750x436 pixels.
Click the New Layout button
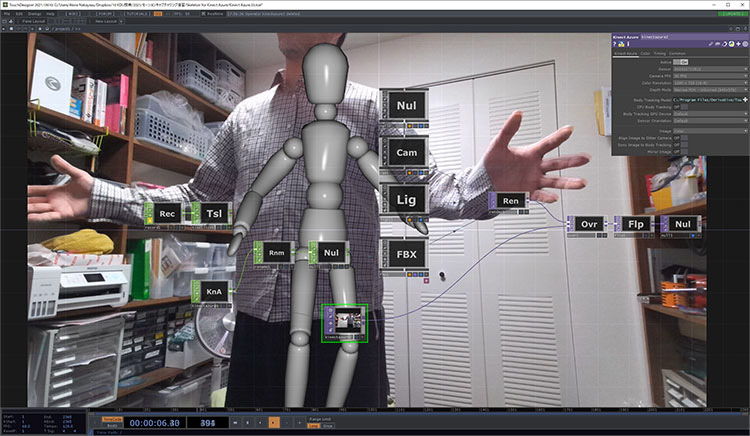[106, 21]
